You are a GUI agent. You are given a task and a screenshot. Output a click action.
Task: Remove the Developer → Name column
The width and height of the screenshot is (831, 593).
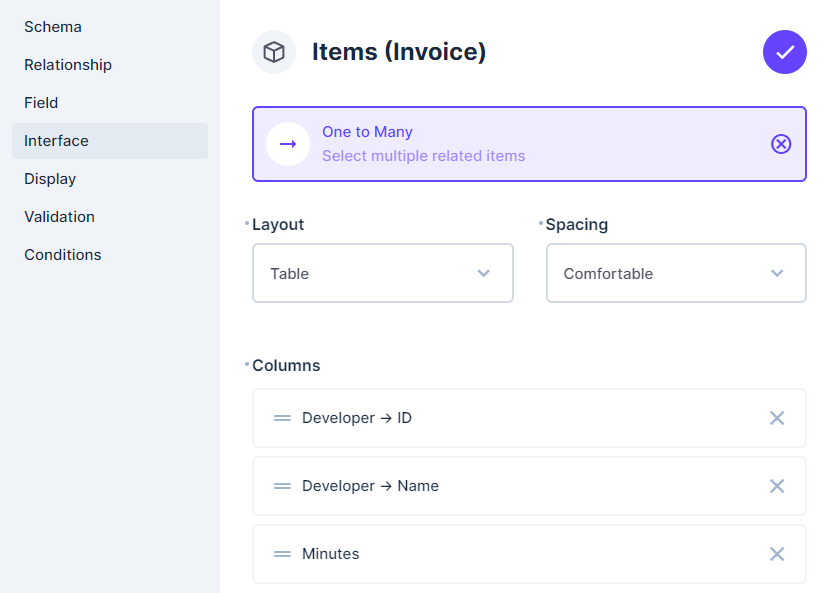click(777, 486)
